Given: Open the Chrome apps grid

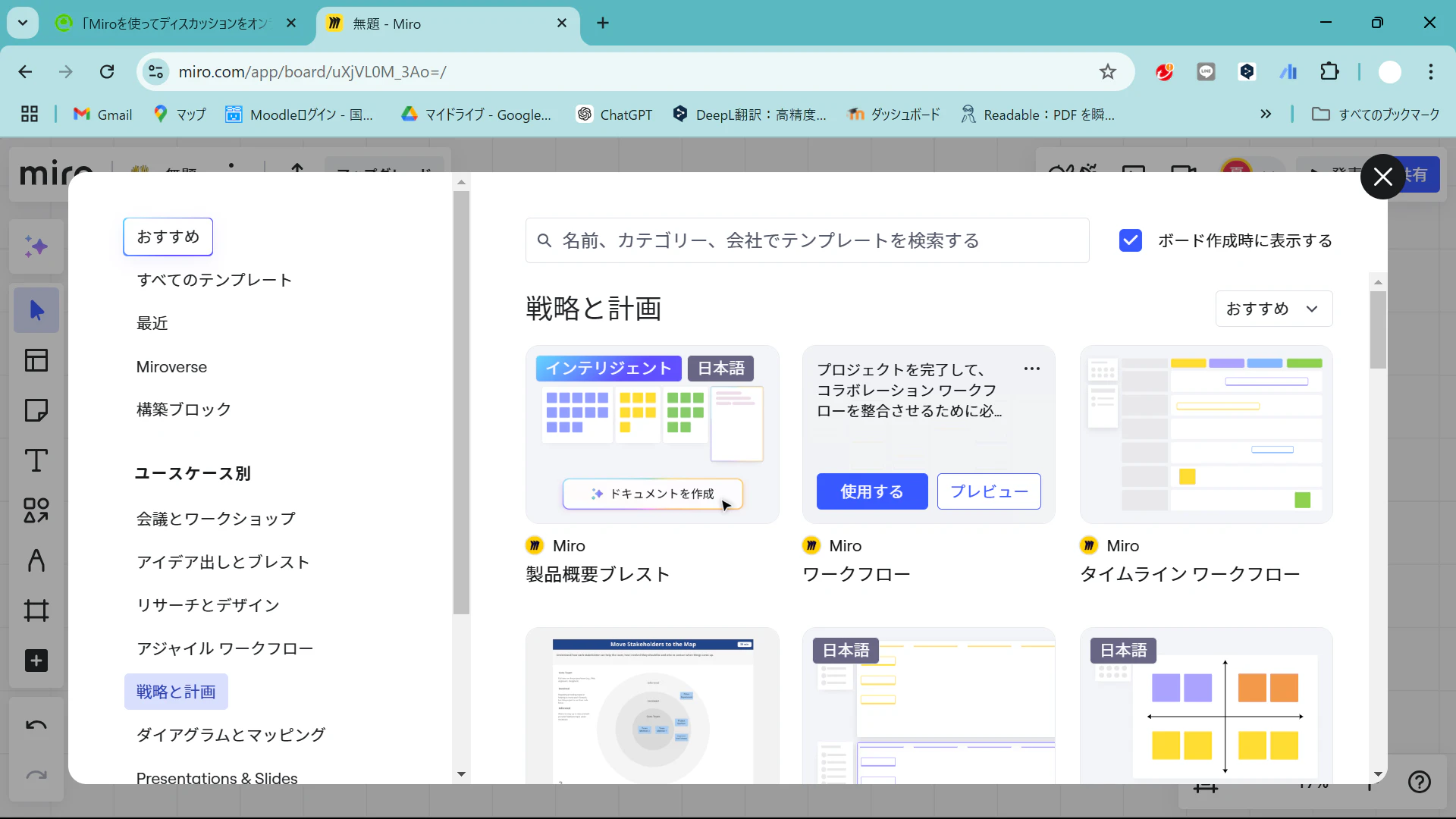Looking at the screenshot, I should tap(30, 115).
